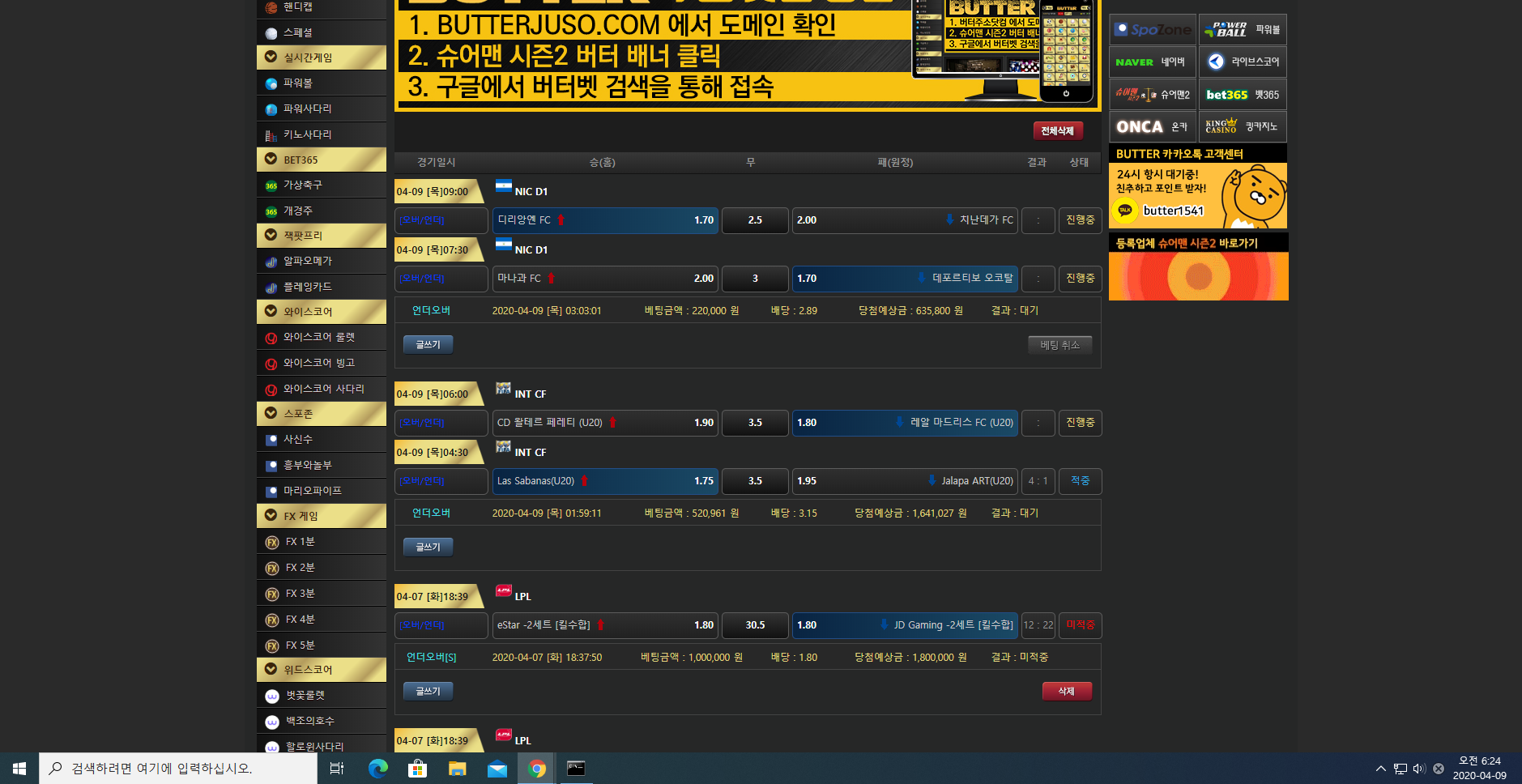The image size is (1522, 784).
Task: Select 디리앙엔 FC home odds 1.70
Action: 605,220
